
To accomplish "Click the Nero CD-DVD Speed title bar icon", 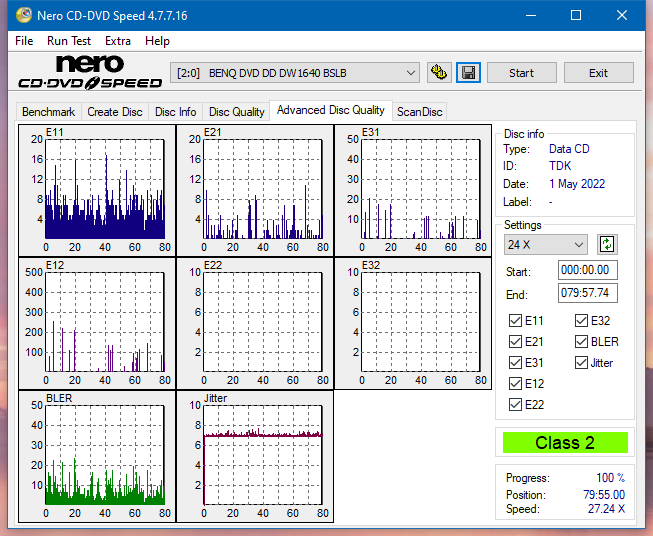I will point(24,15).
